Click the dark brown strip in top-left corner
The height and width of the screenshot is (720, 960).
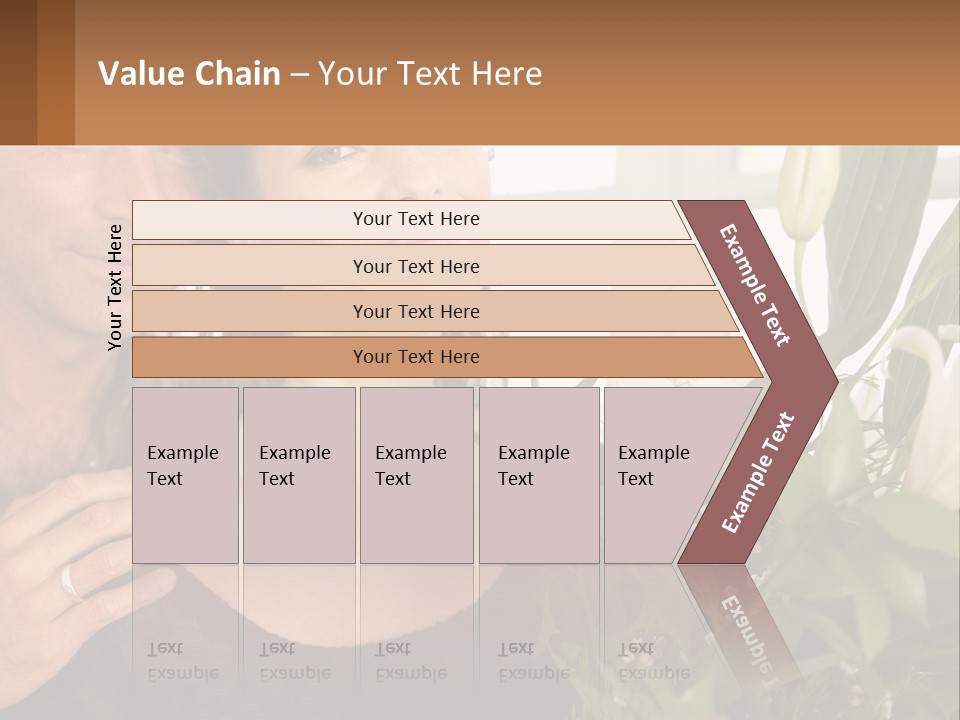point(18,72)
